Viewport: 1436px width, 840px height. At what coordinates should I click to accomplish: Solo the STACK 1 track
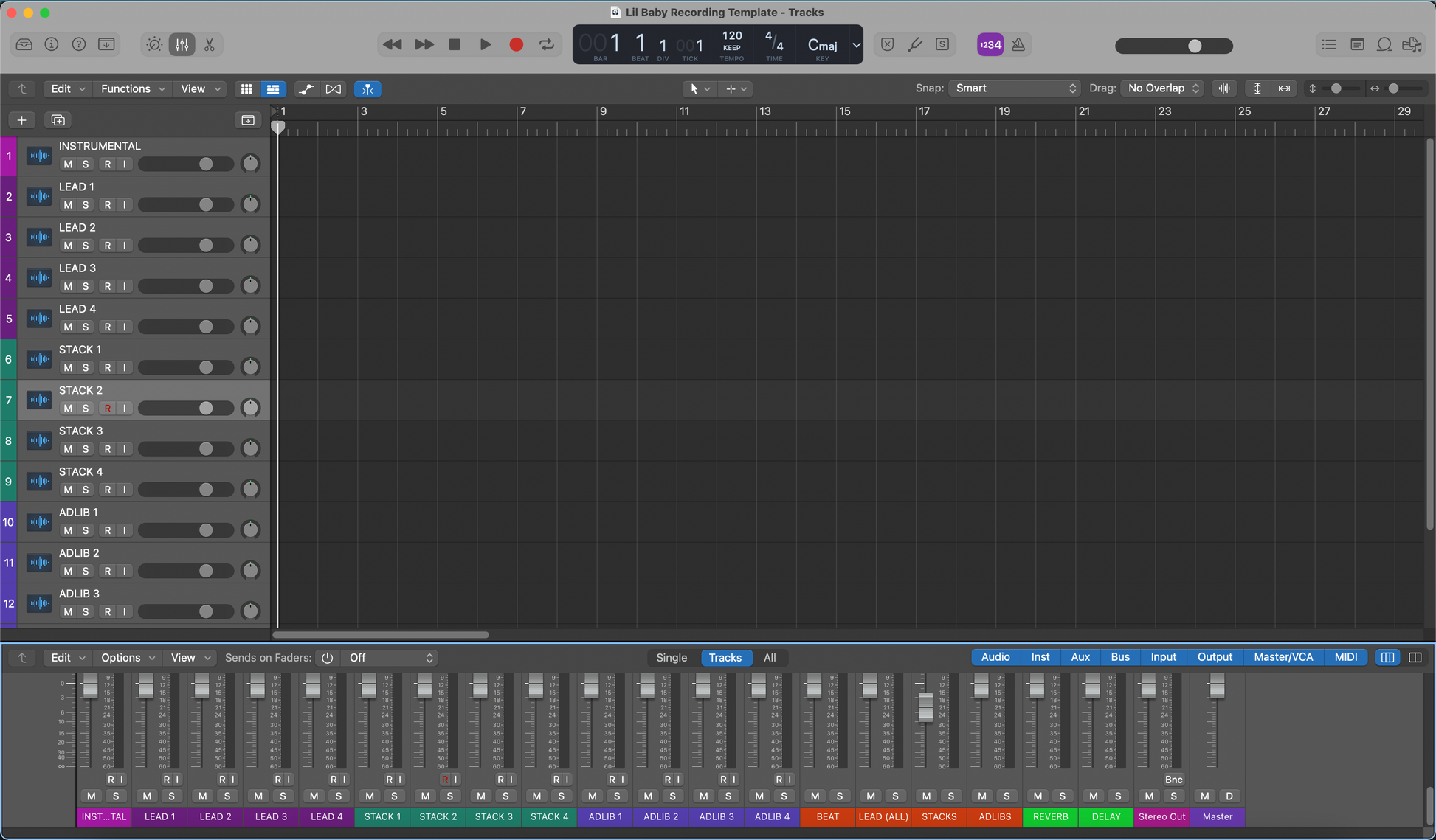(x=86, y=367)
